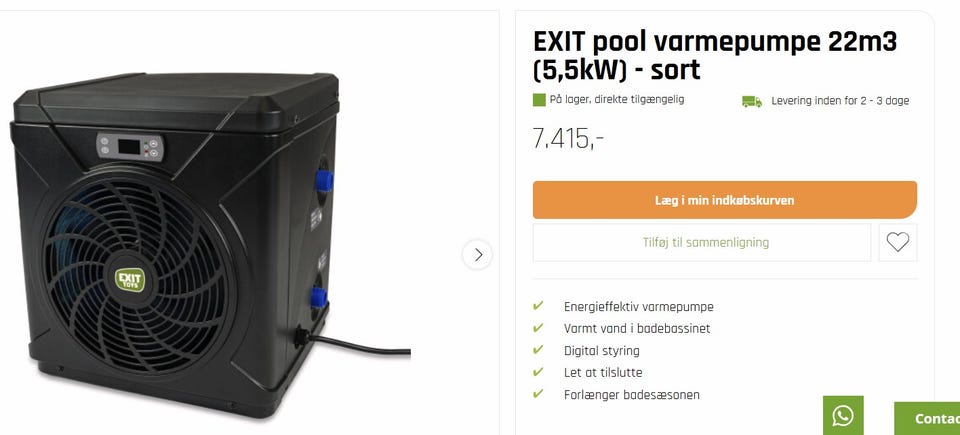Click the green in-stock indicator square

coord(539,100)
